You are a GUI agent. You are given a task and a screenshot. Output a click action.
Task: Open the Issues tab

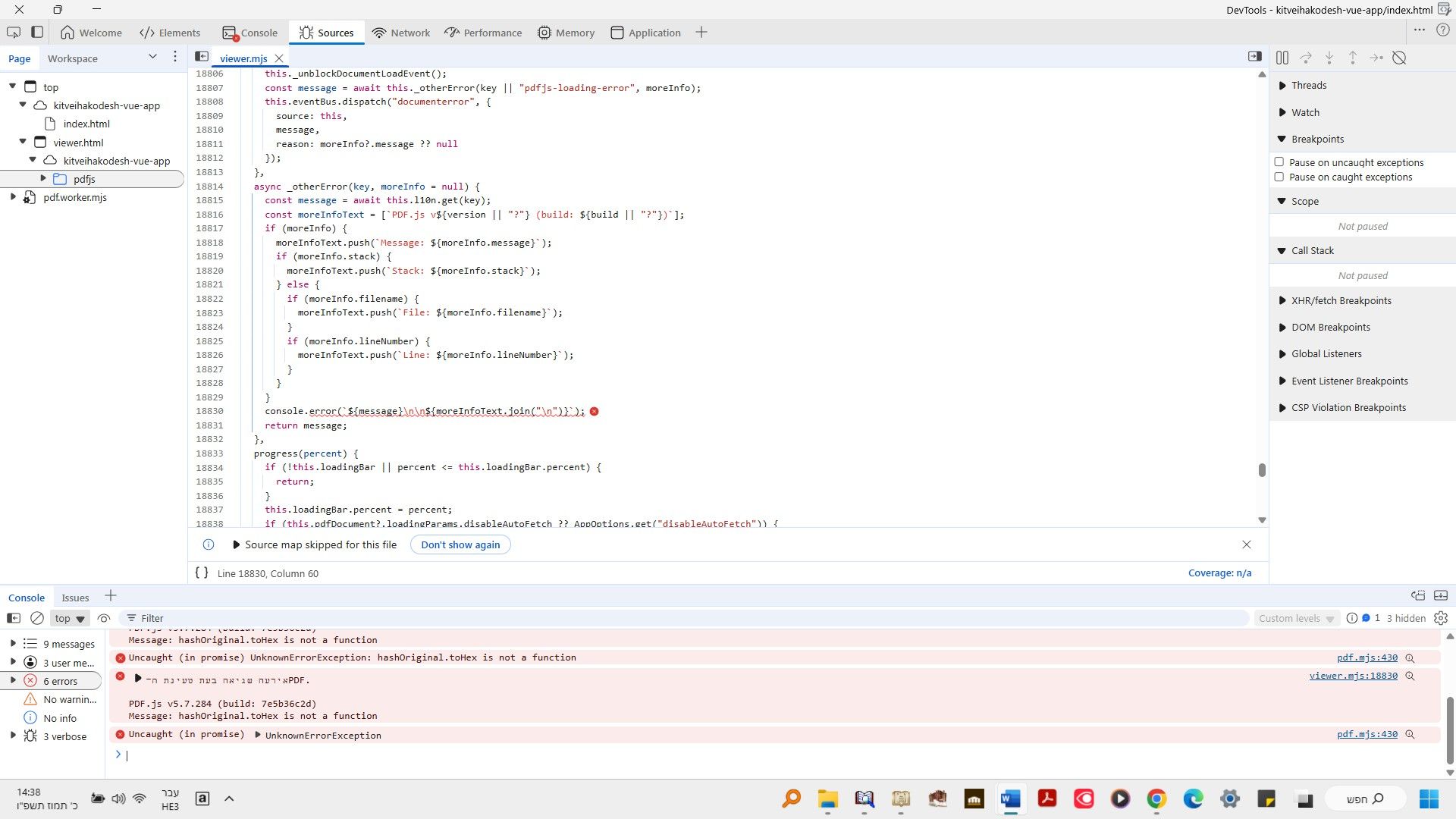(75, 598)
